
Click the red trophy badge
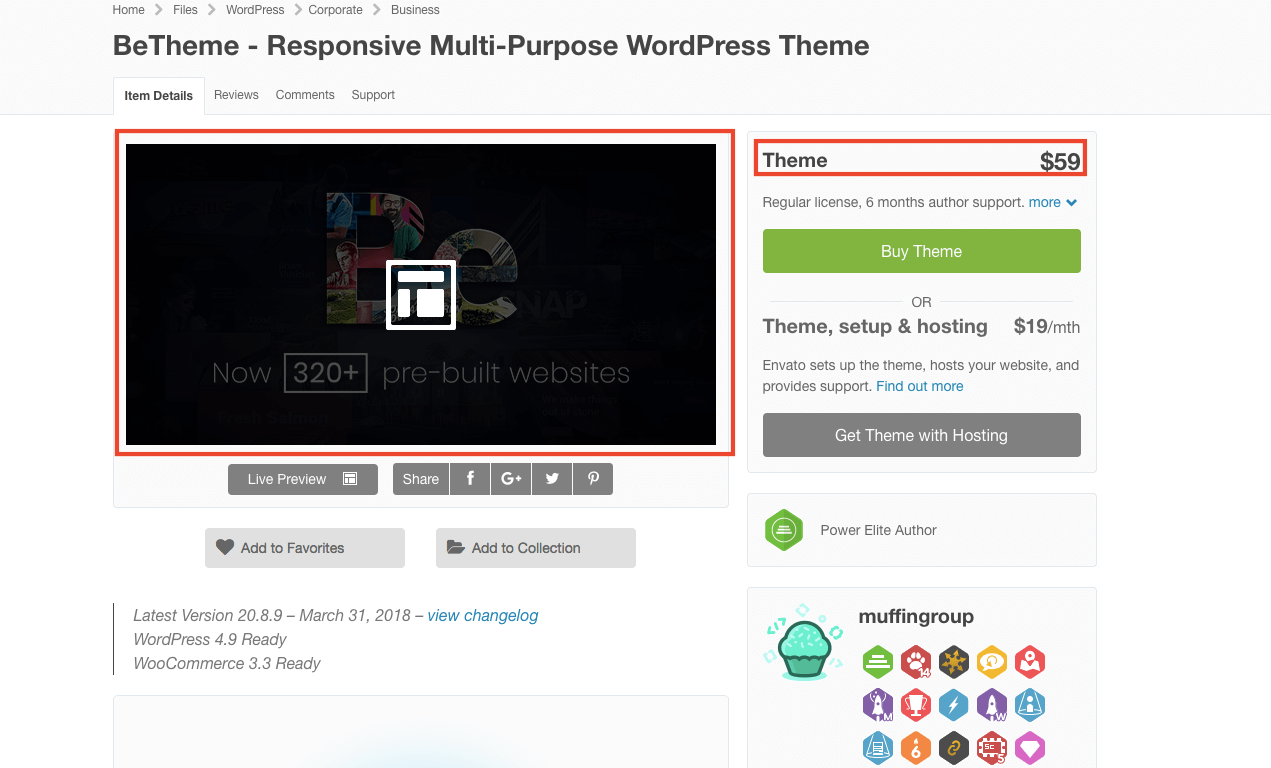pos(915,705)
